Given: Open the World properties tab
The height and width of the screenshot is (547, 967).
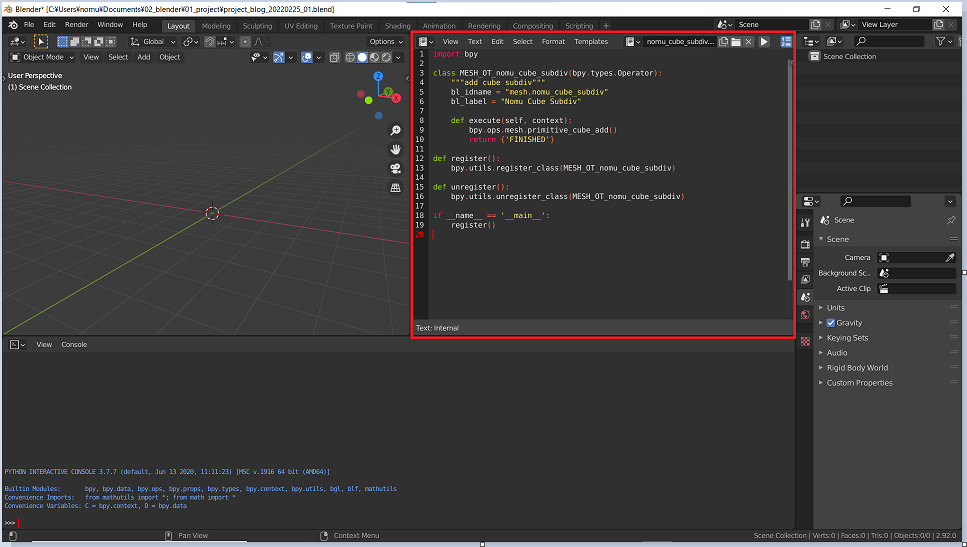Looking at the screenshot, I should [x=805, y=315].
